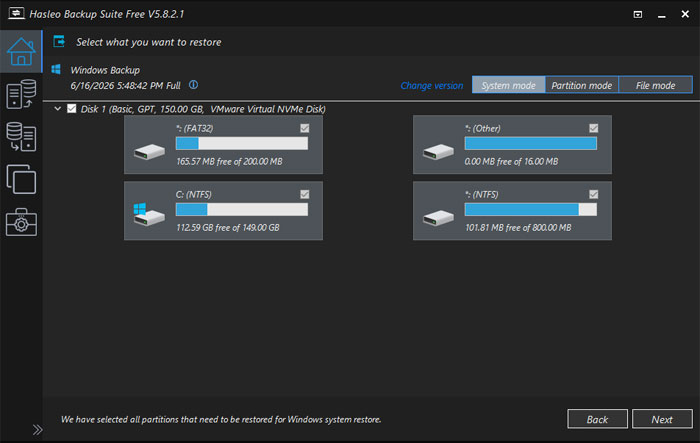700x443 pixels.
Task: Click the restore header icon
Action: [59, 42]
